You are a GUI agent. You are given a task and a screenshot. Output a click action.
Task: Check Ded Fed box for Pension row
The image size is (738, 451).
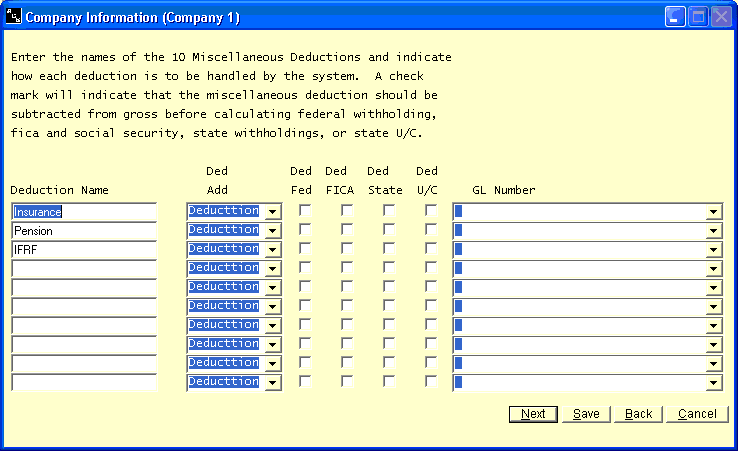[305, 230]
